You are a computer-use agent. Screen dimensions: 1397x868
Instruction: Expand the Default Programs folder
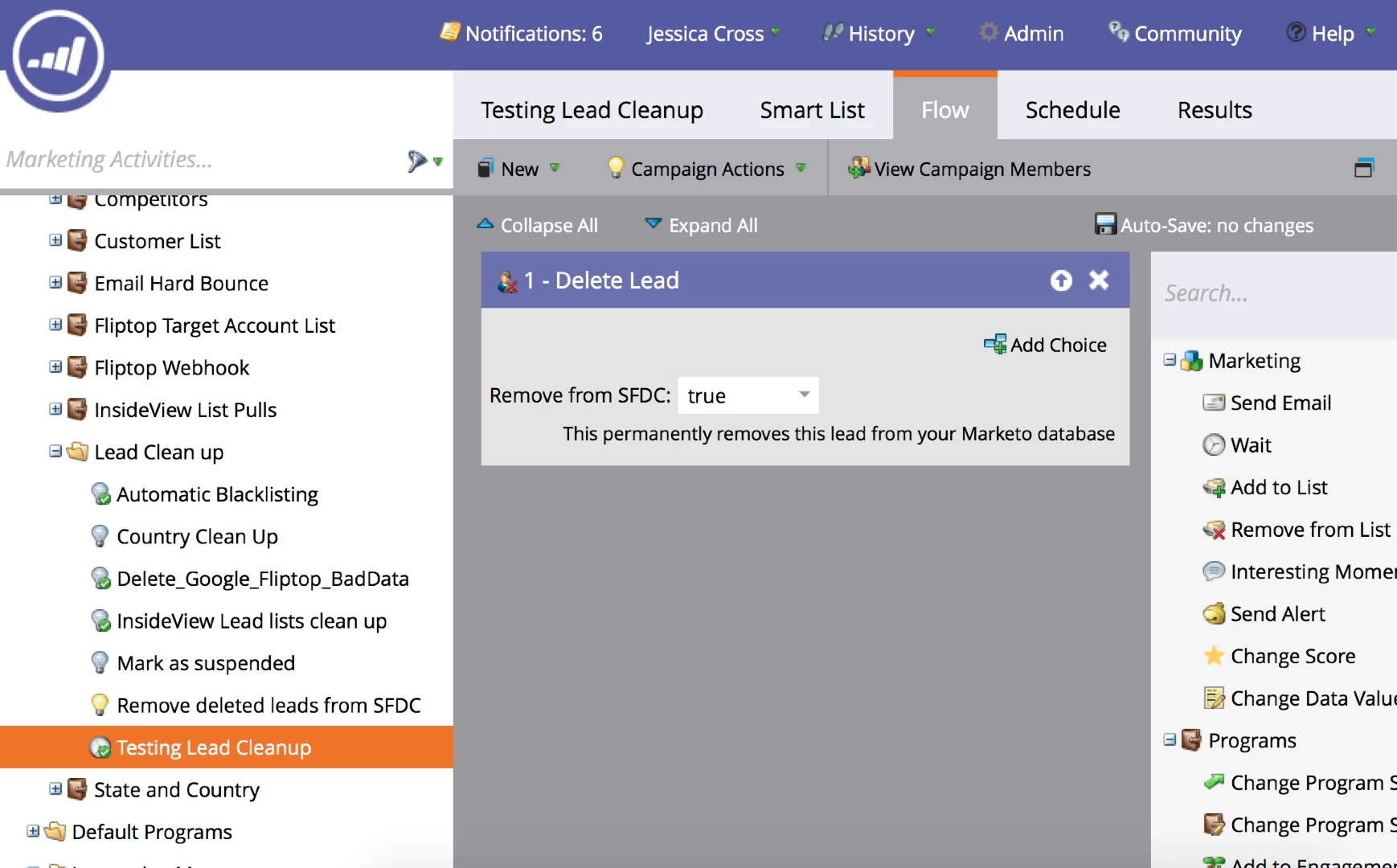tap(33, 831)
